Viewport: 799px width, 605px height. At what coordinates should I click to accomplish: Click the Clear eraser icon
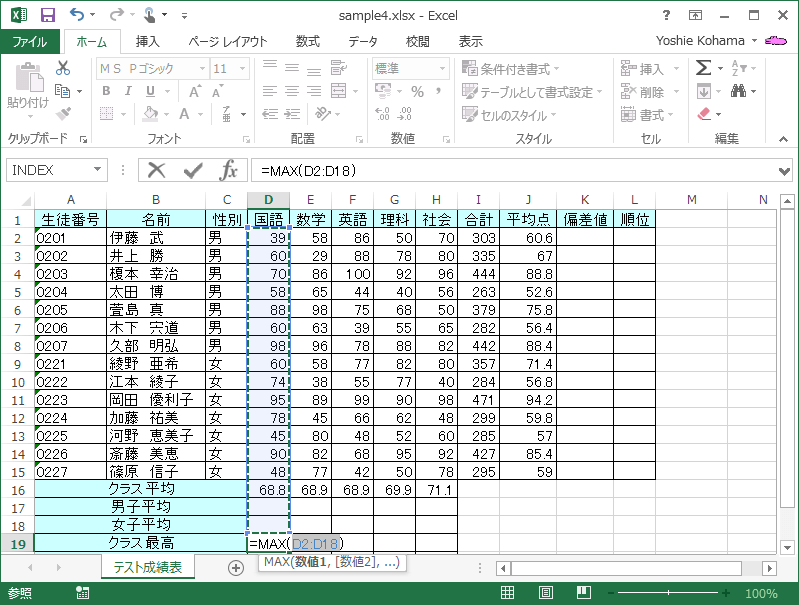[x=704, y=114]
